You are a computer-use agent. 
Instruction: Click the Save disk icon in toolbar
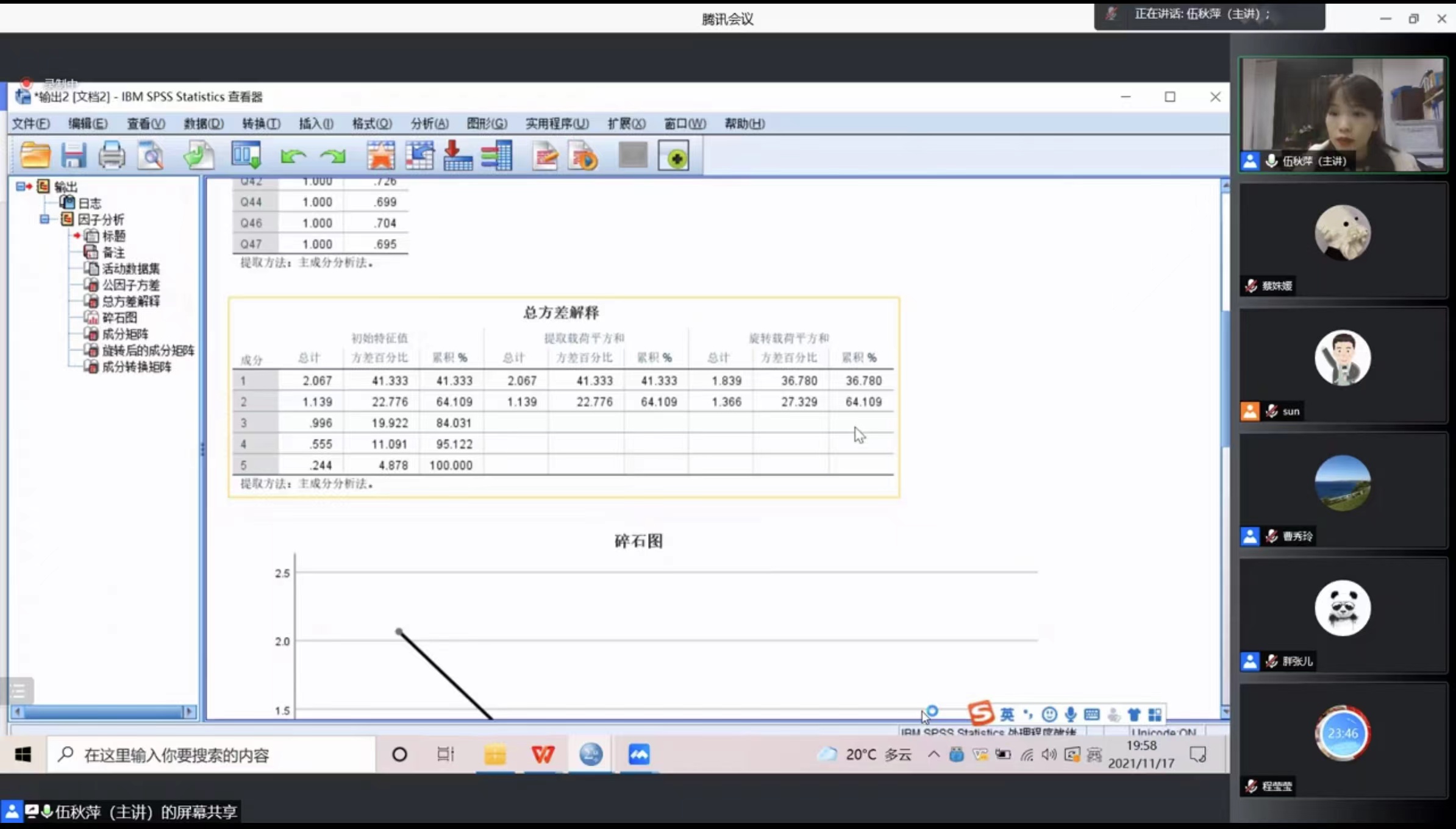point(73,155)
